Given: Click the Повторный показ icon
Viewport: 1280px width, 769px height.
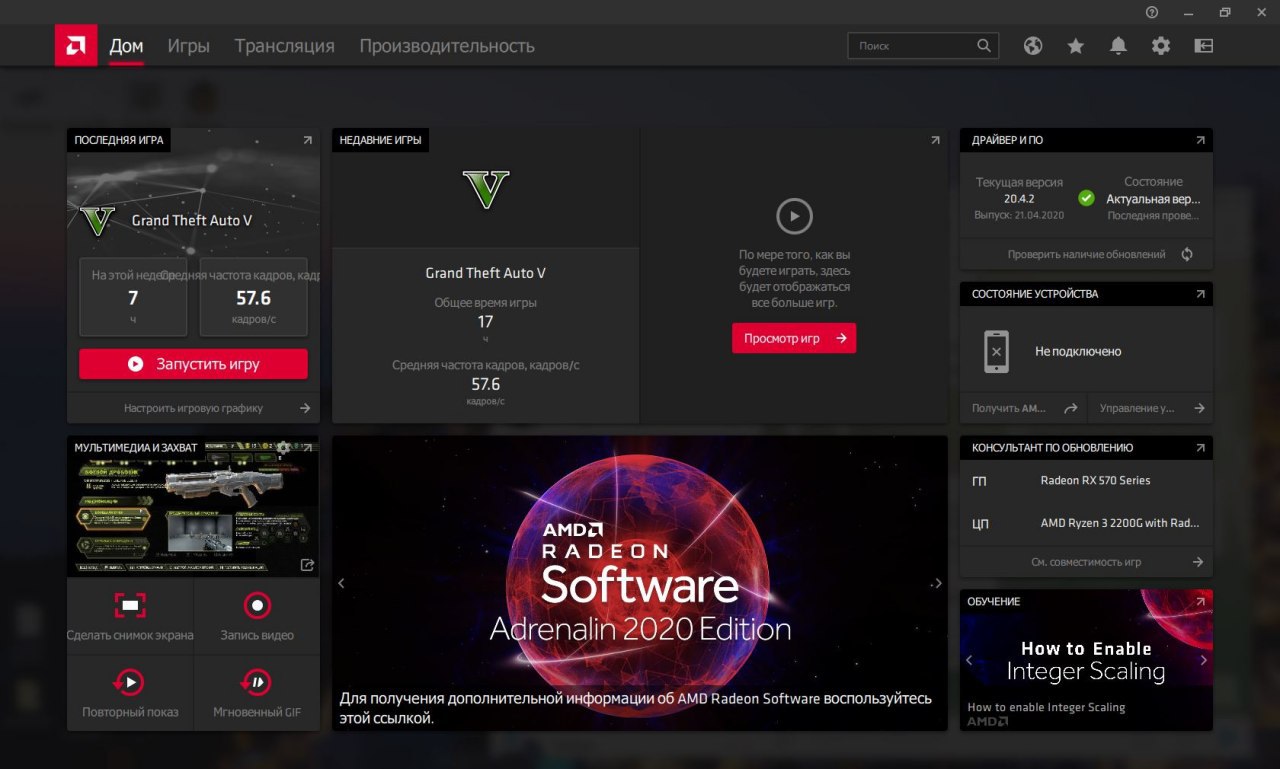Looking at the screenshot, I should (130, 683).
